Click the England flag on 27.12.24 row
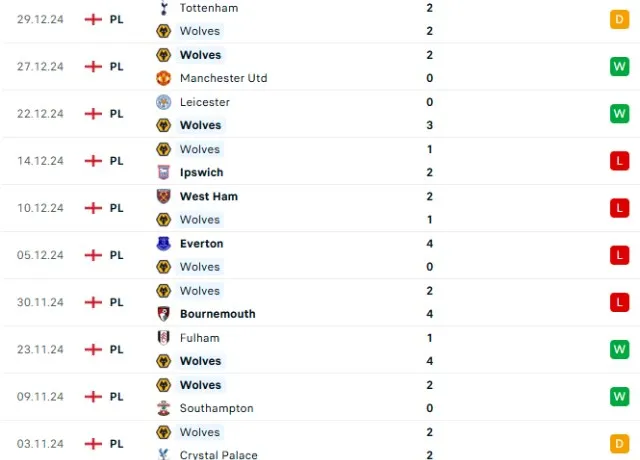 pyautogui.click(x=93, y=66)
